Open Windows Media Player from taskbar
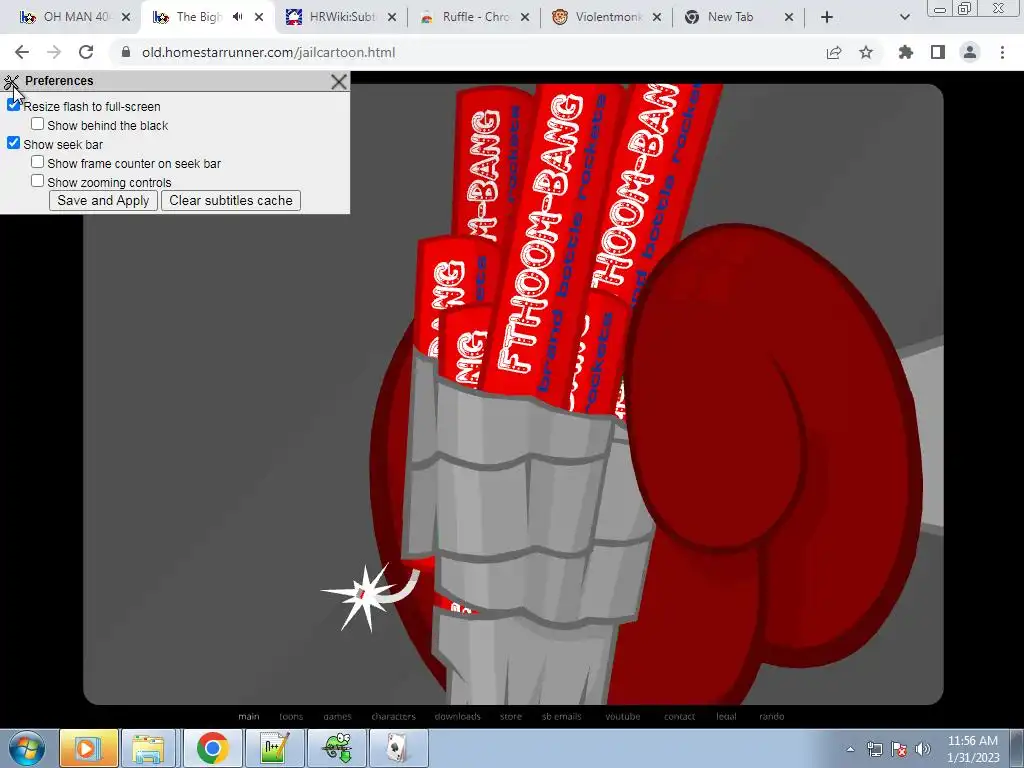The image size is (1024, 768). (x=89, y=748)
